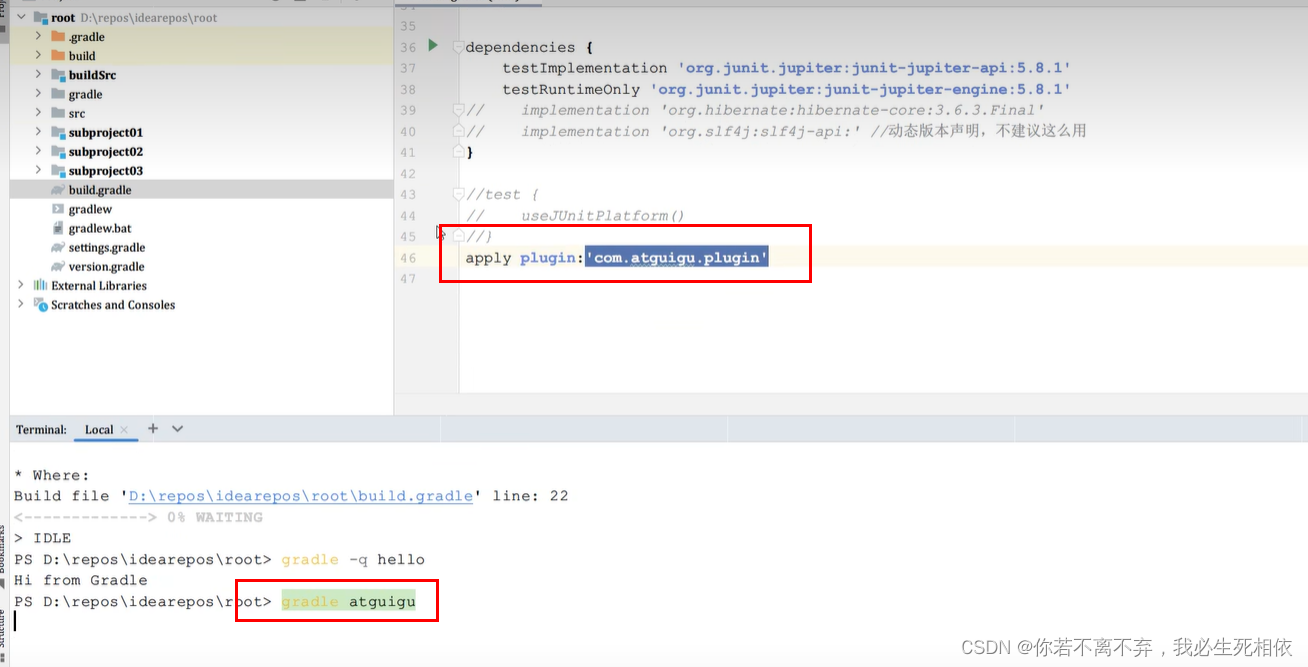Click the hibernate-core commented line
1308x667 pixels.
pyautogui.click(x=756, y=110)
